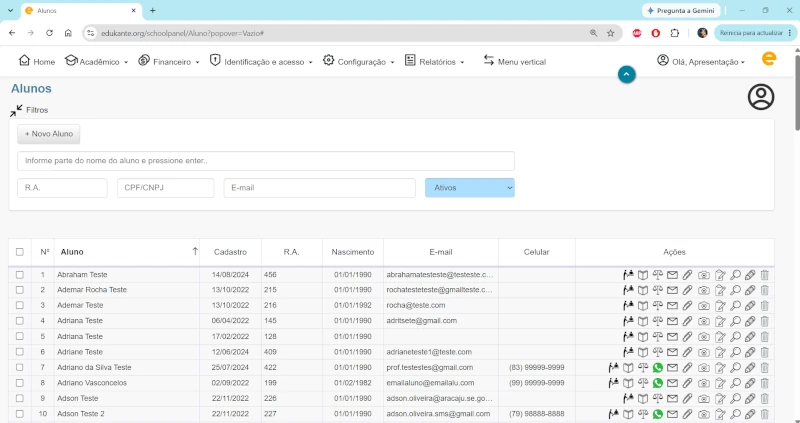
Task: Open WhatsApp icon for Adriano da Silva Teste
Action: (658, 368)
